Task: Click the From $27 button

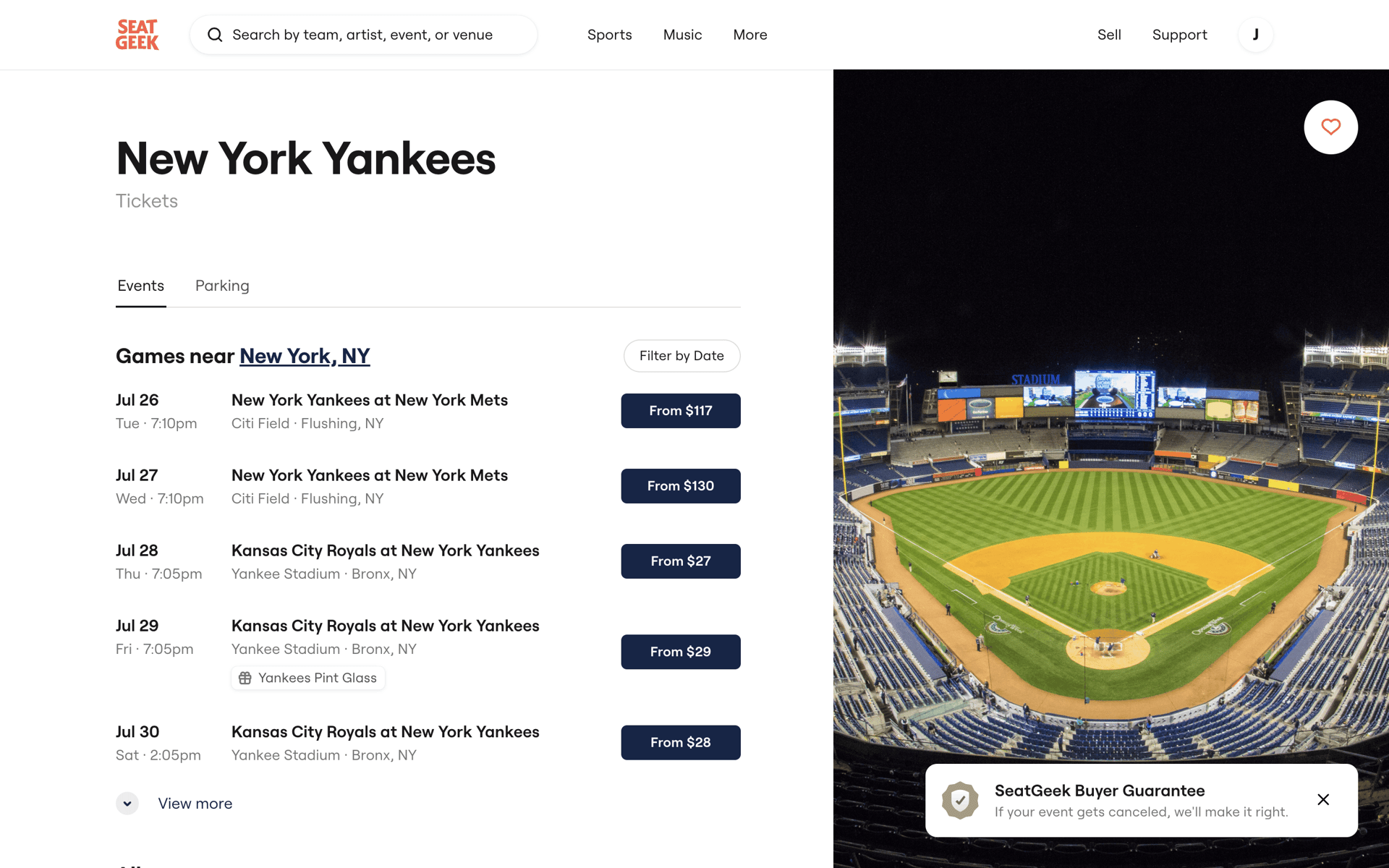Action: (681, 561)
